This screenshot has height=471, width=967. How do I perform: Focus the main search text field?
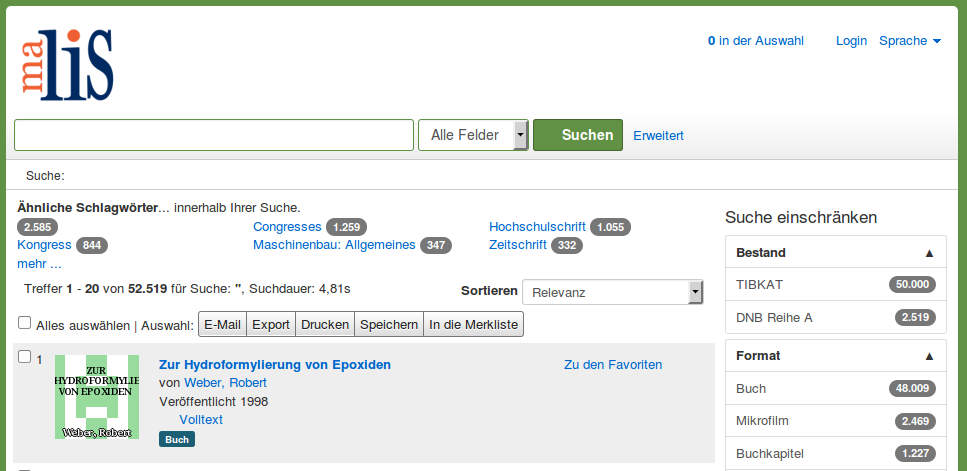(213, 135)
